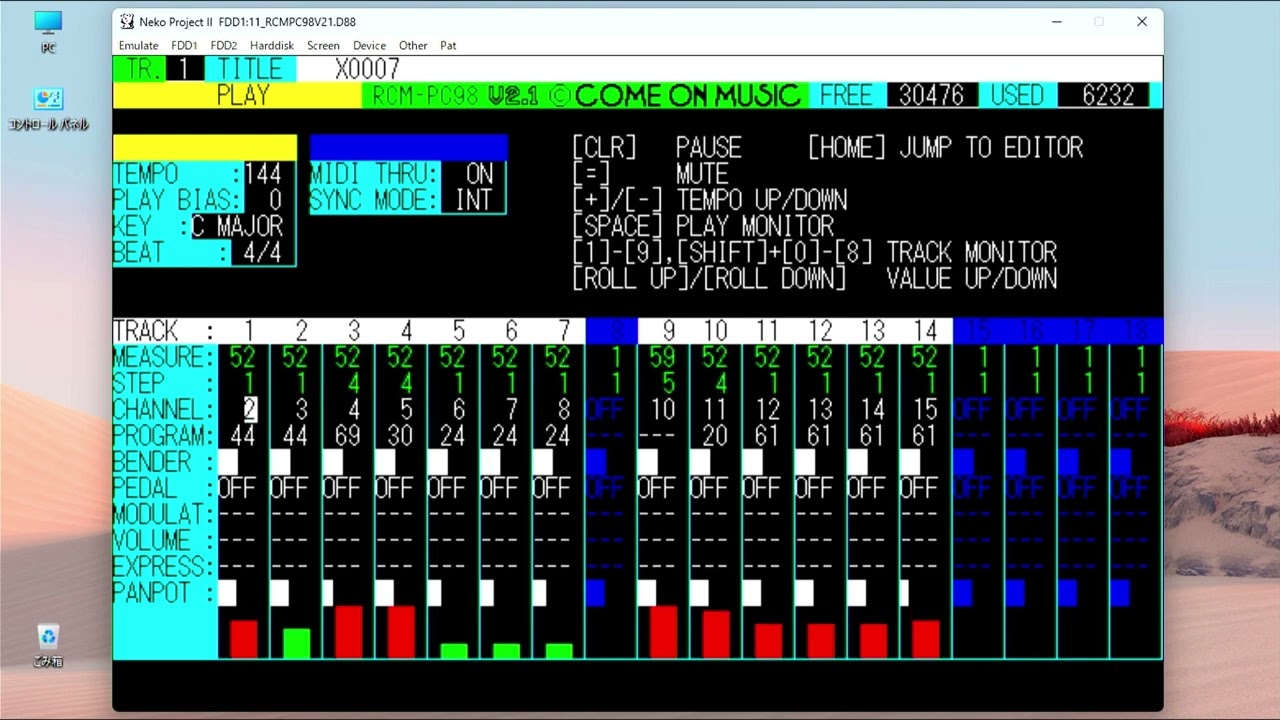Click the MEASURE row label

pos(163,357)
